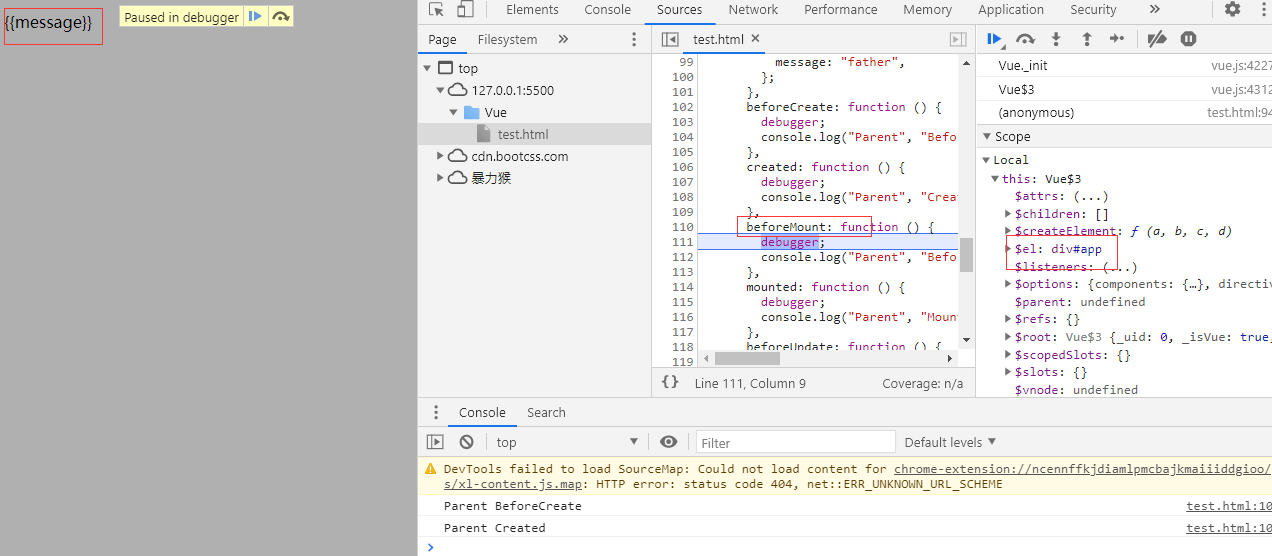Show more DevTools tabs chevron
The height and width of the screenshot is (556, 1272).
click(x=1155, y=10)
